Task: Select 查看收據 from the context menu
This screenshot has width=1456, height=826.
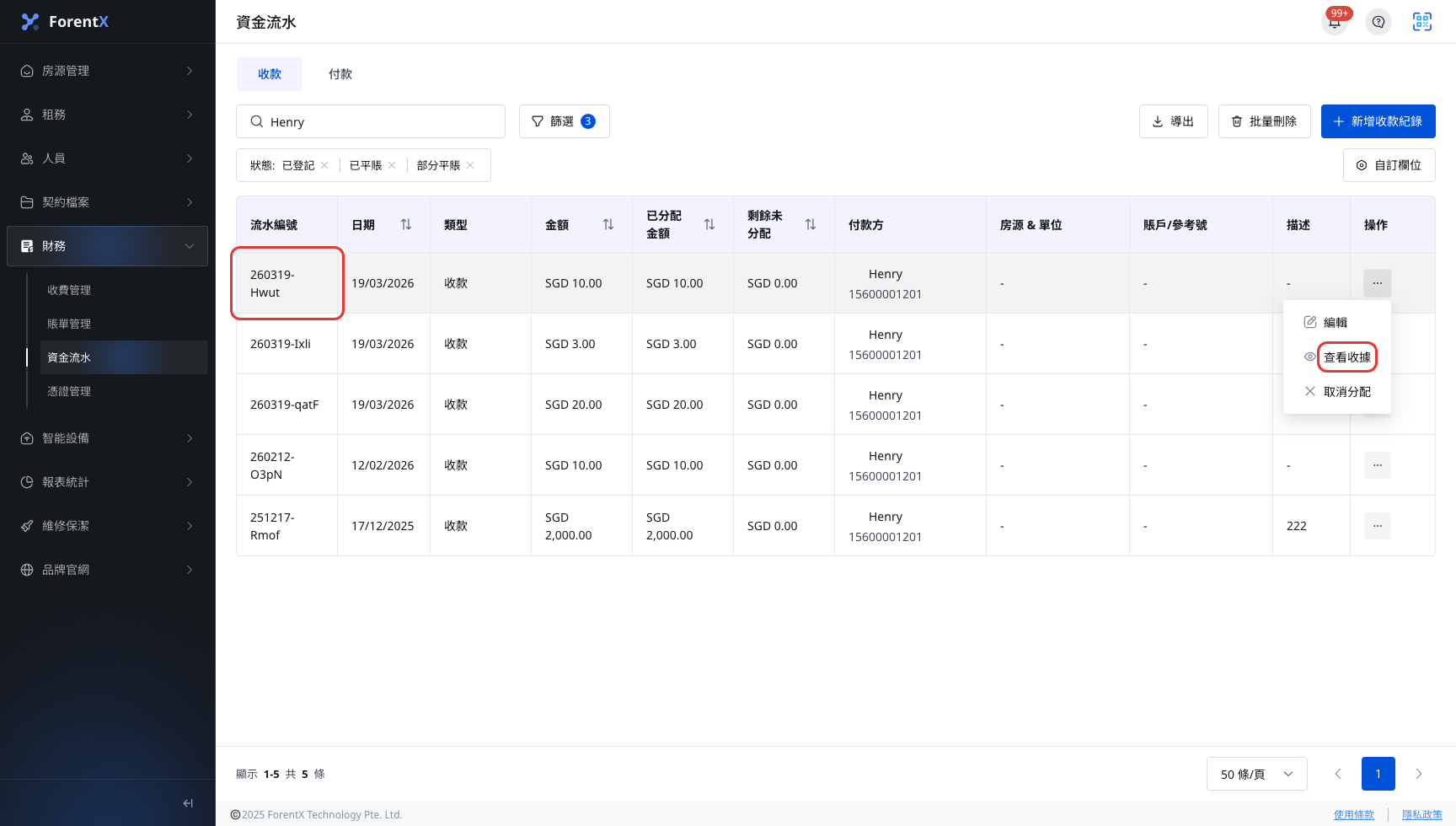Action: 1346,357
